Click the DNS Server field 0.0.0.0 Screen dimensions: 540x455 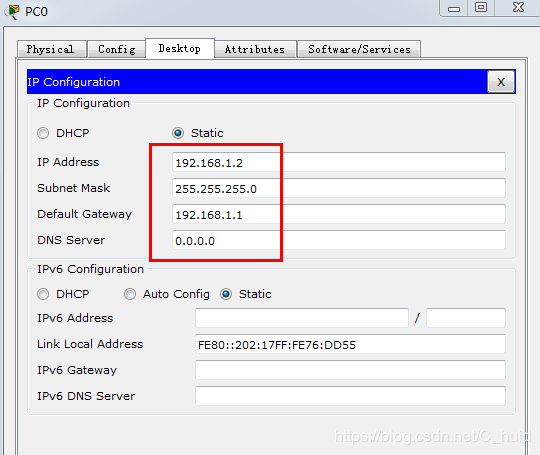pyautogui.click(x=339, y=240)
